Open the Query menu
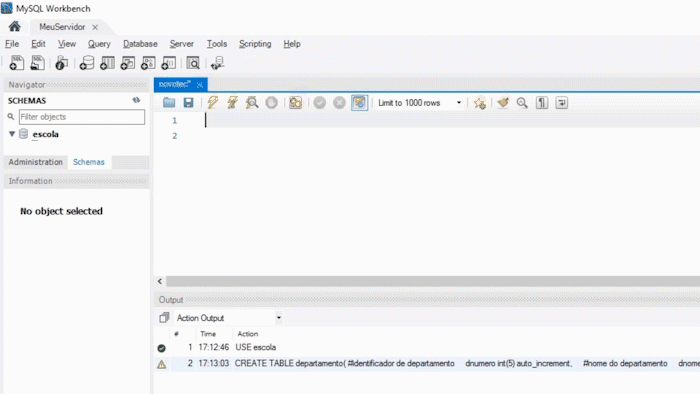The width and height of the screenshot is (700, 394). click(x=99, y=44)
